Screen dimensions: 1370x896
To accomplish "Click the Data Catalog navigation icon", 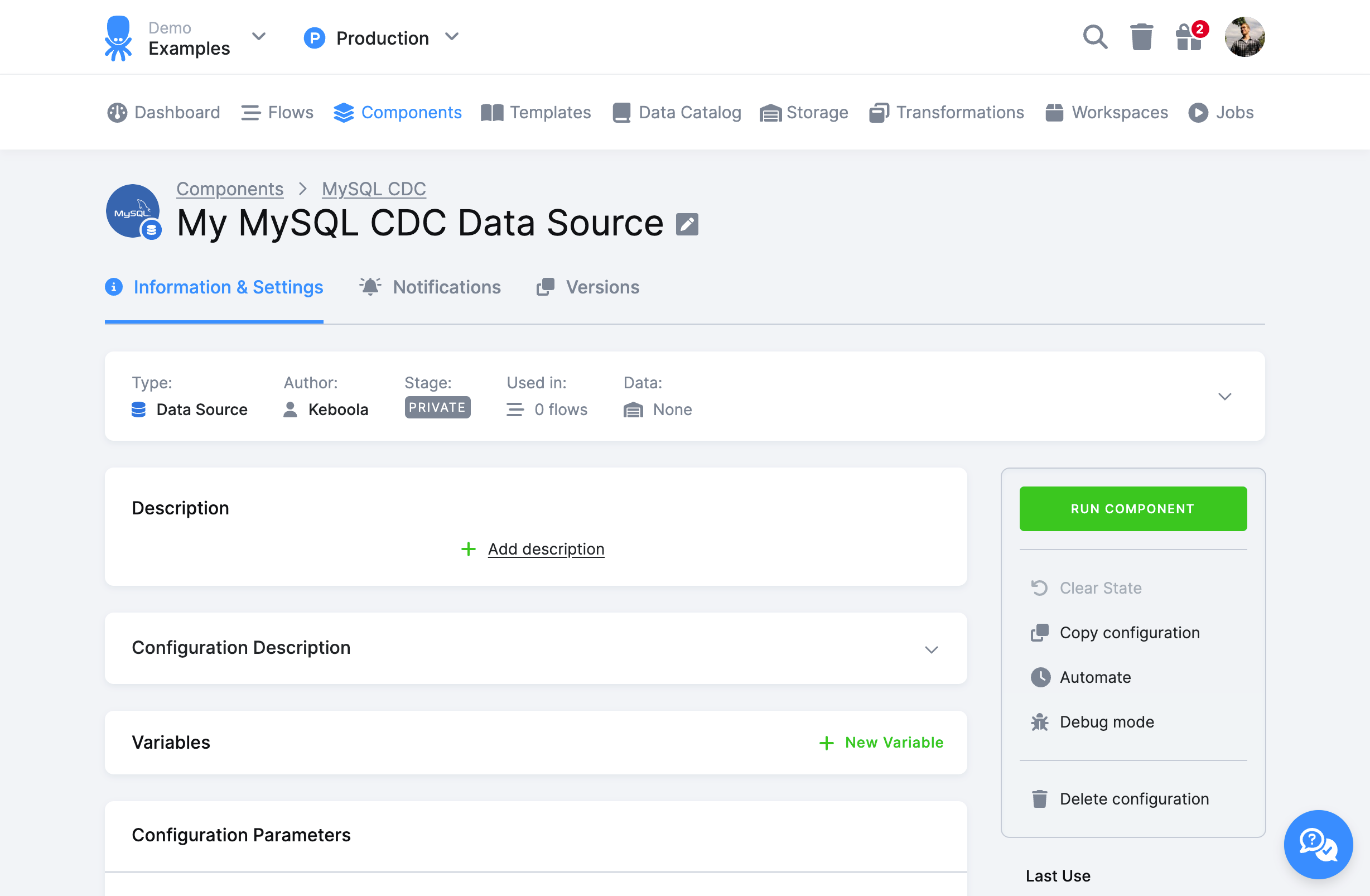I will (621, 112).
